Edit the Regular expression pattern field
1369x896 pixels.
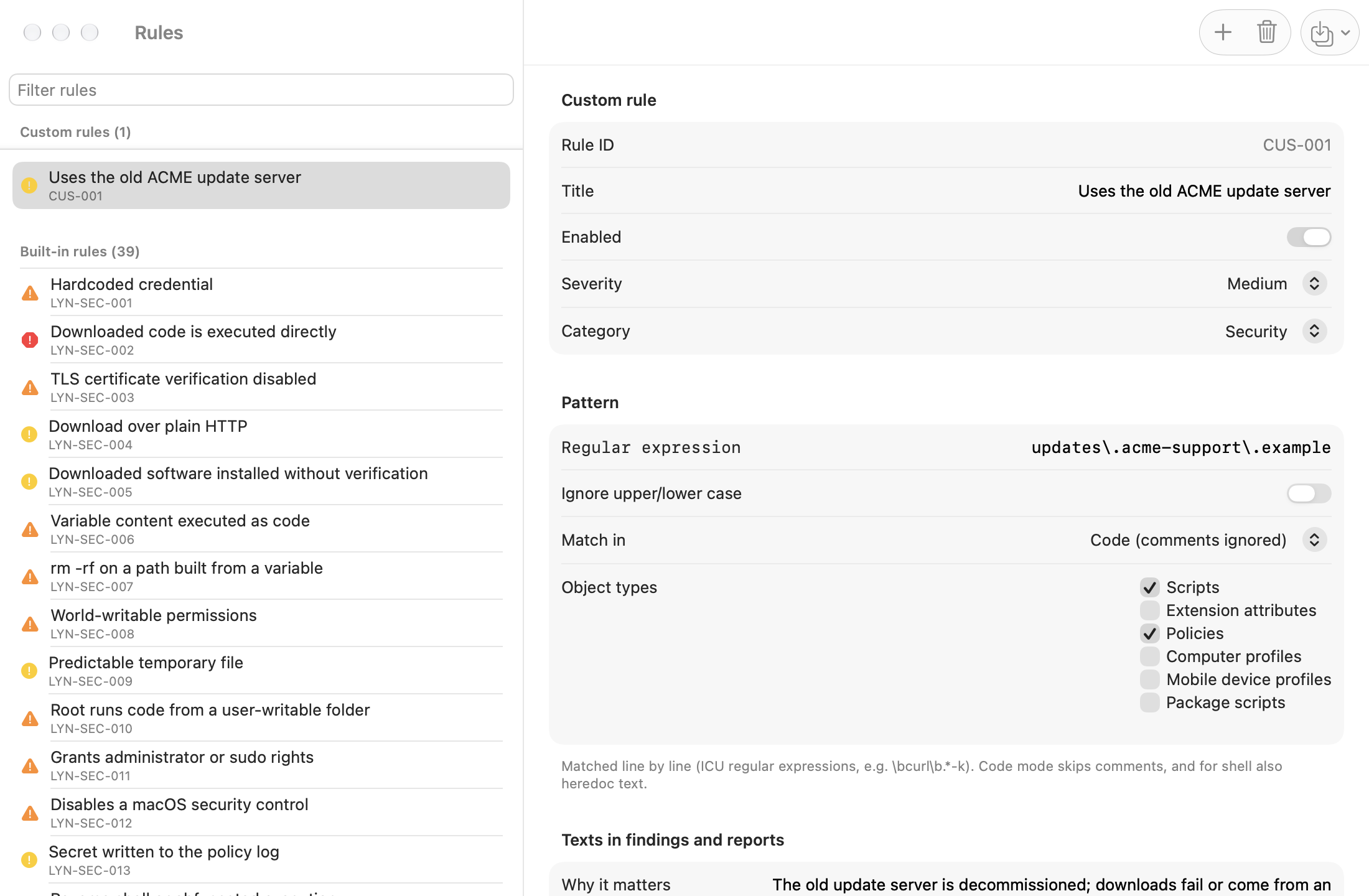[x=1180, y=447]
